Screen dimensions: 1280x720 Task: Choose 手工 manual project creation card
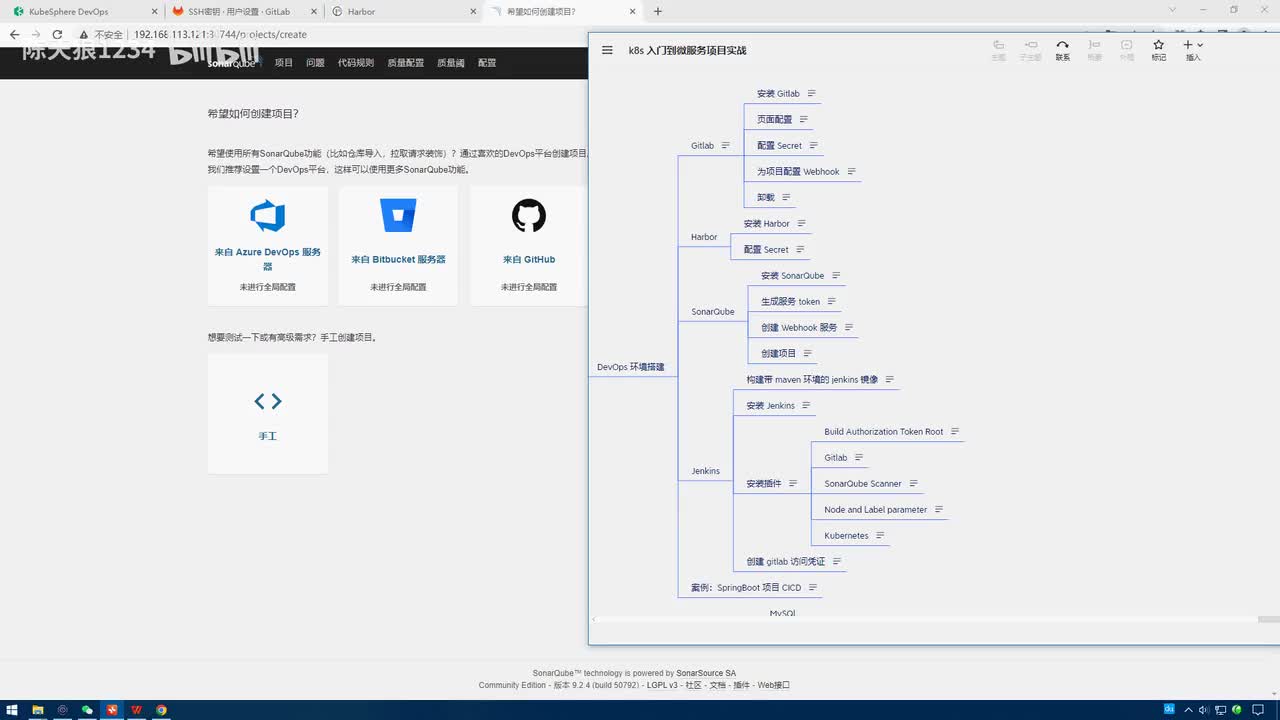click(x=268, y=413)
